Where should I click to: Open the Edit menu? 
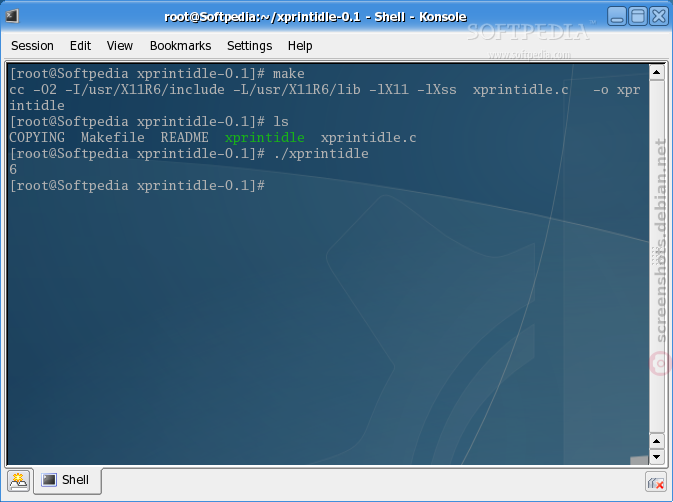(80, 45)
